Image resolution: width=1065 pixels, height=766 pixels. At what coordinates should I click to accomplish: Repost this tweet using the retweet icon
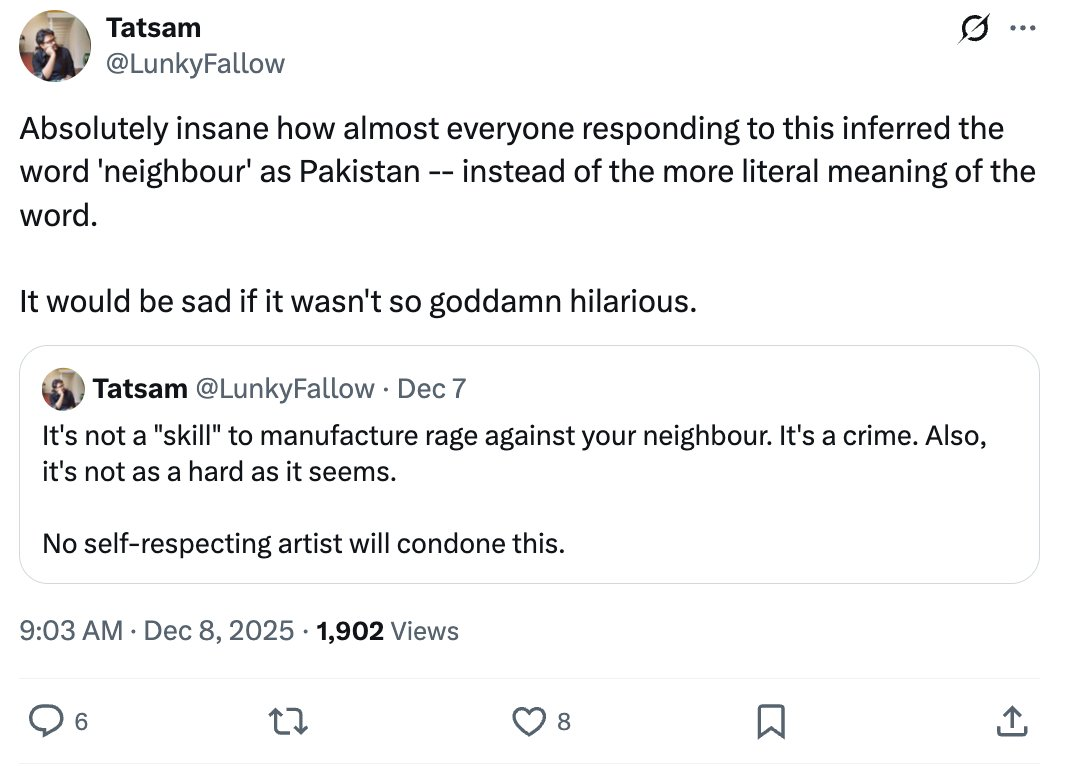(288, 720)
